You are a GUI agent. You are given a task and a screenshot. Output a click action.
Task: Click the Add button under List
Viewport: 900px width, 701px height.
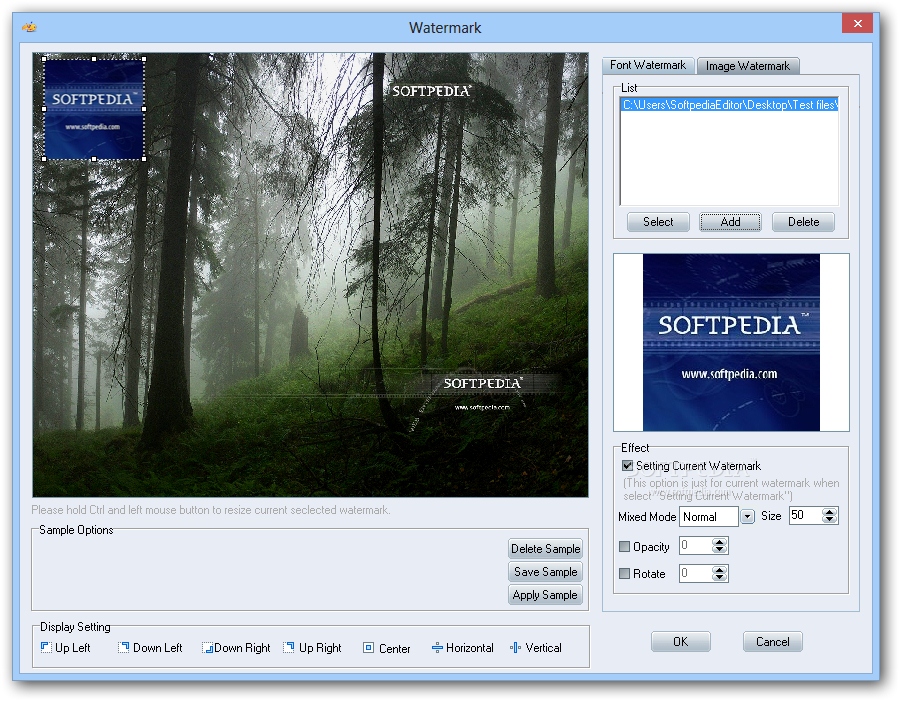coord(730,222)
